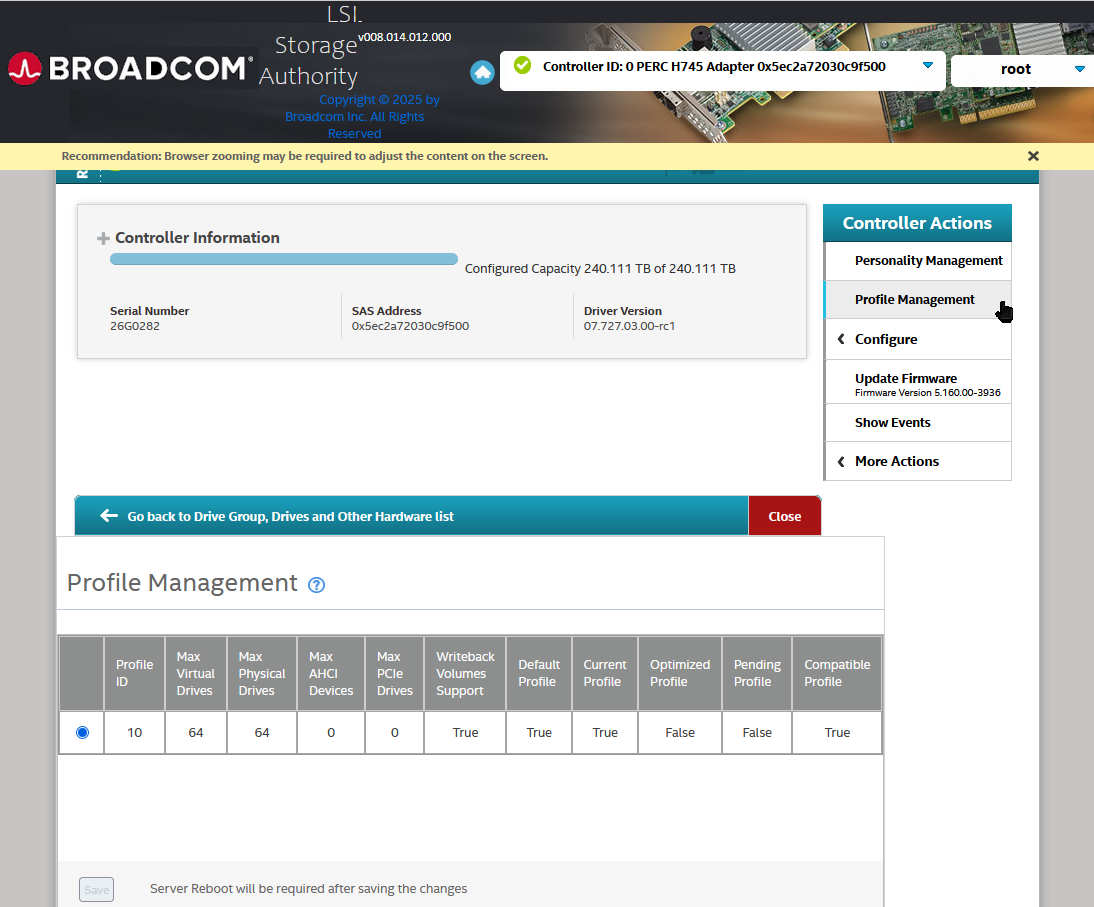Dismiss the browser zooming recommendation banner
Viewport: 1094px width, 907px height.
(x=1033, y=156)
